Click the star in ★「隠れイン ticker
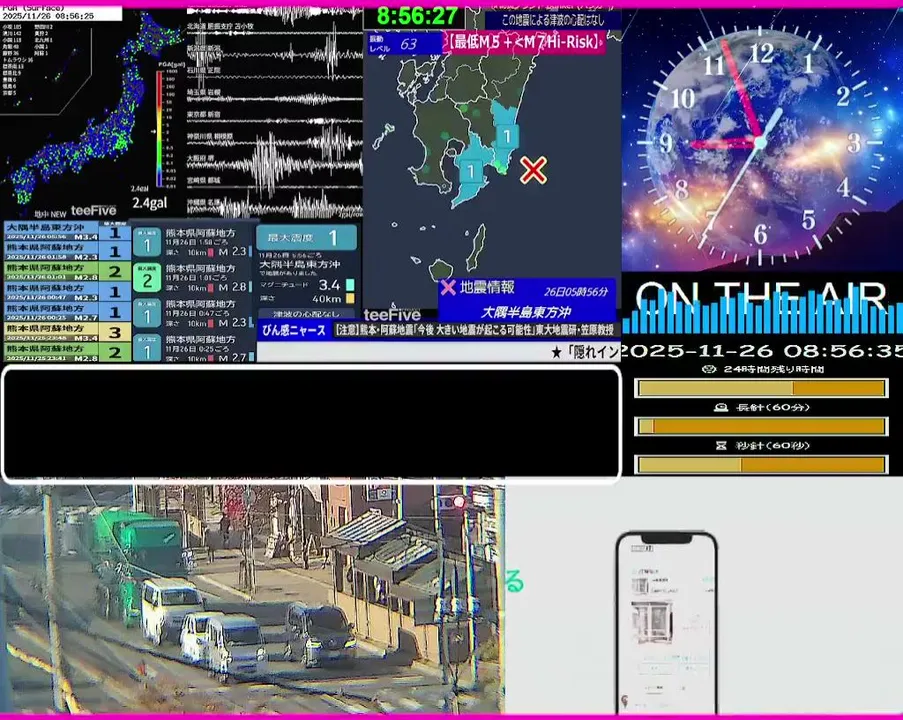Viewport: 903px width, 720px height. point(556,352)
